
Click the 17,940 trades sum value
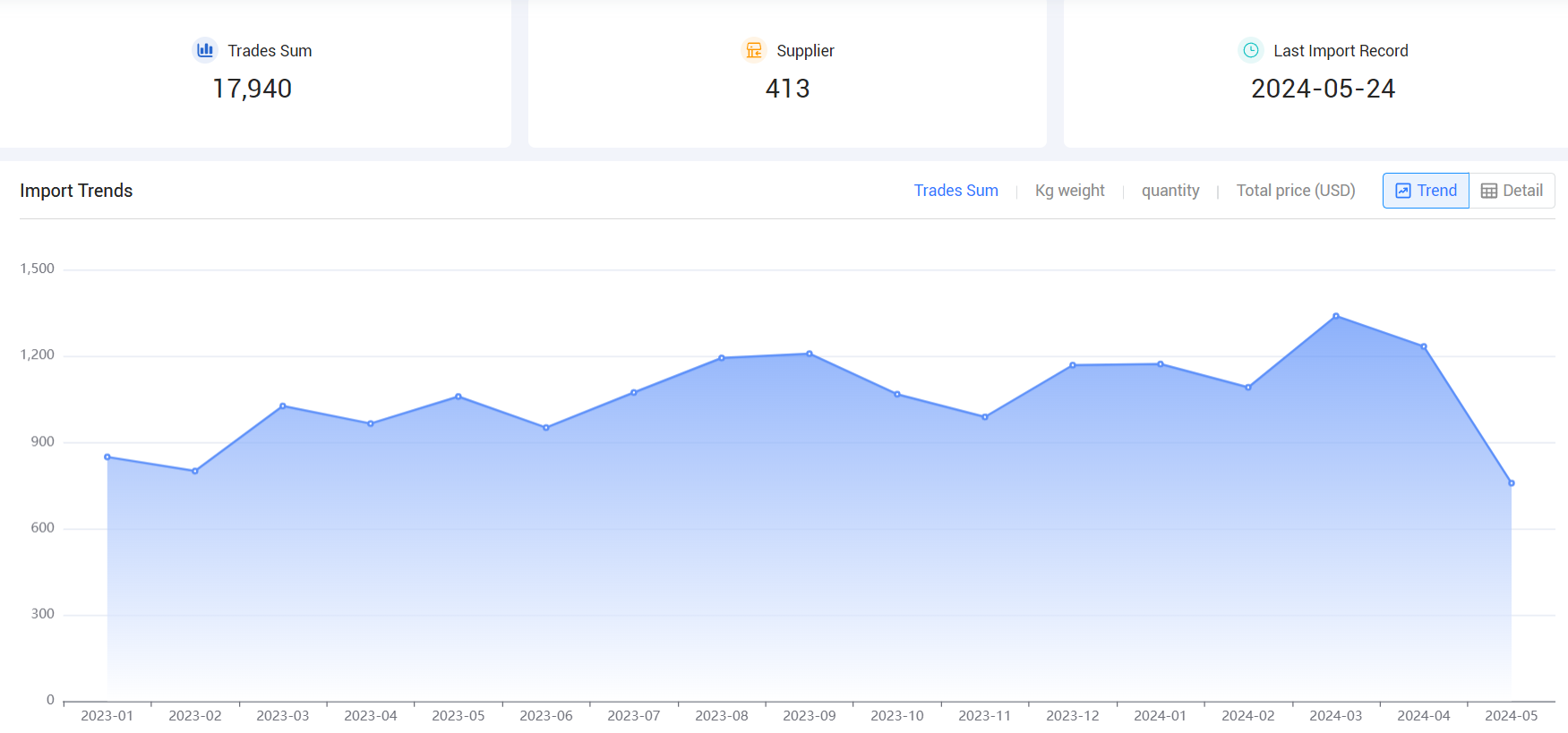[252, 89]
